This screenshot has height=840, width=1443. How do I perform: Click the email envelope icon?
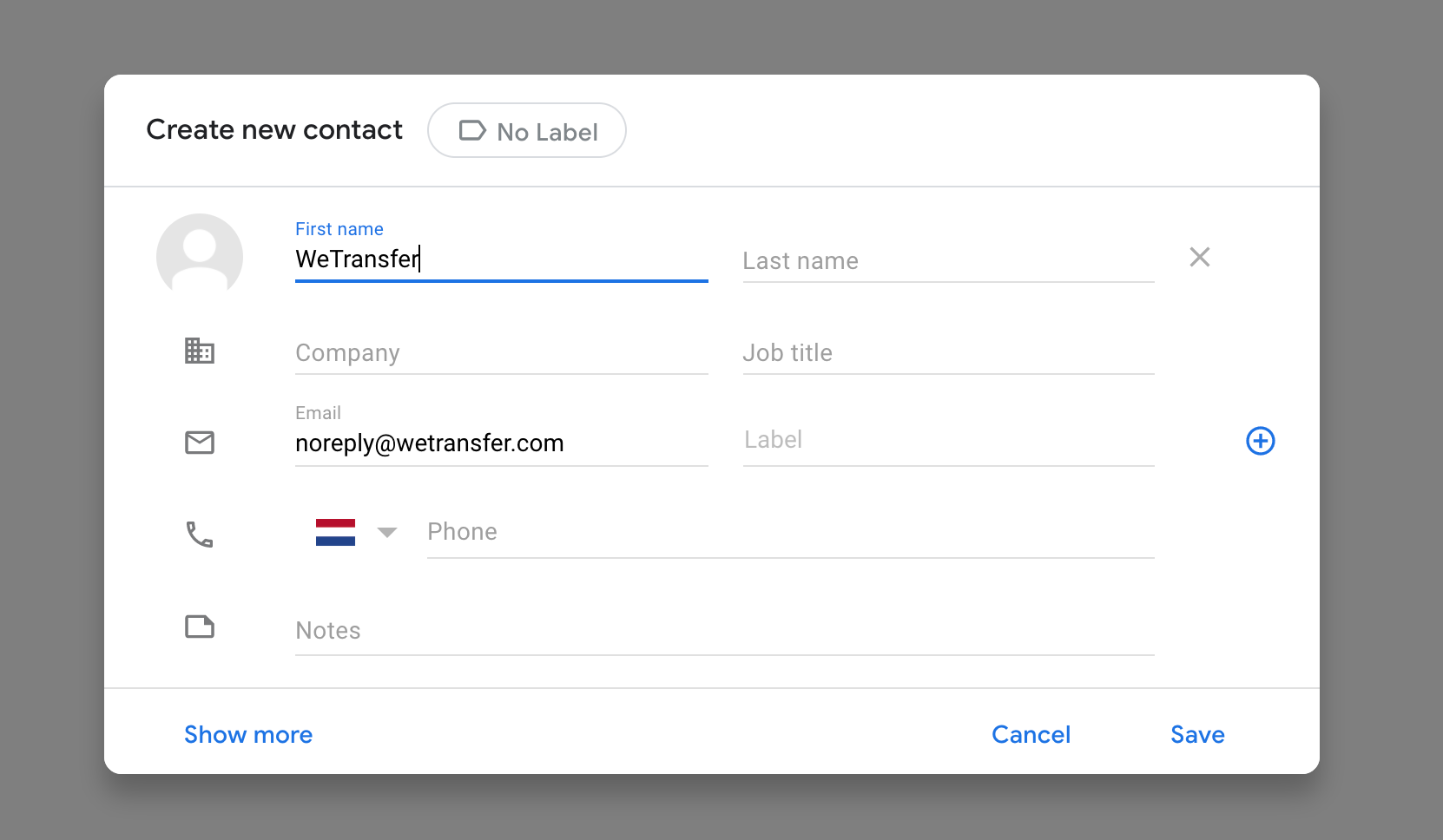[200, 443]
